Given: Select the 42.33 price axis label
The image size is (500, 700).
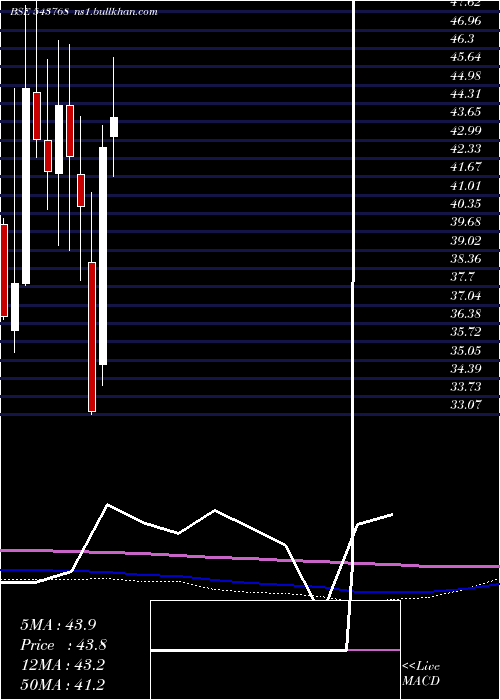Looking at the screenshot, I should 466,149.
